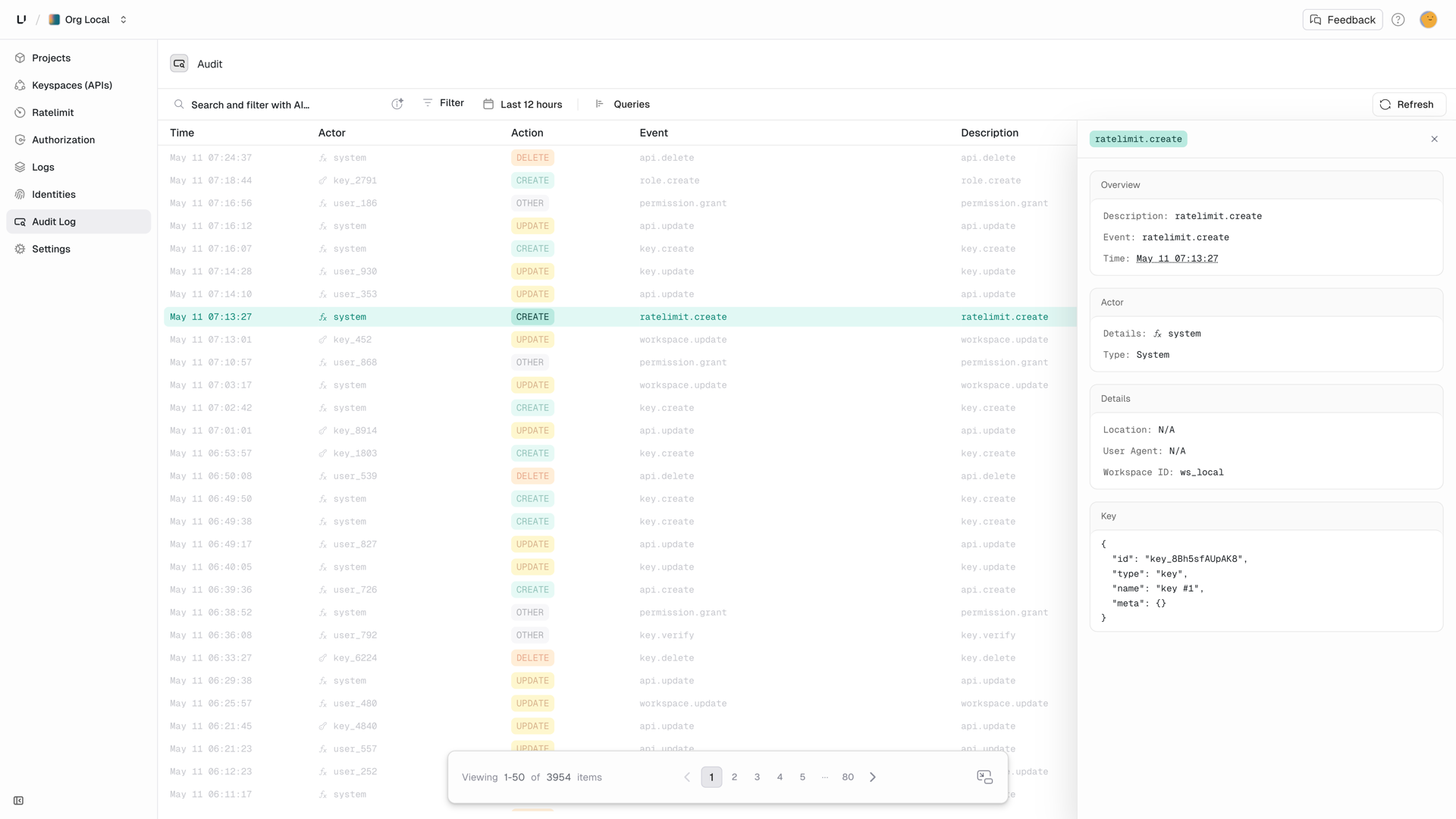Screen dimensions: 1456x819
Task: Click the AI sparkle icon in search
Action: 397,104
